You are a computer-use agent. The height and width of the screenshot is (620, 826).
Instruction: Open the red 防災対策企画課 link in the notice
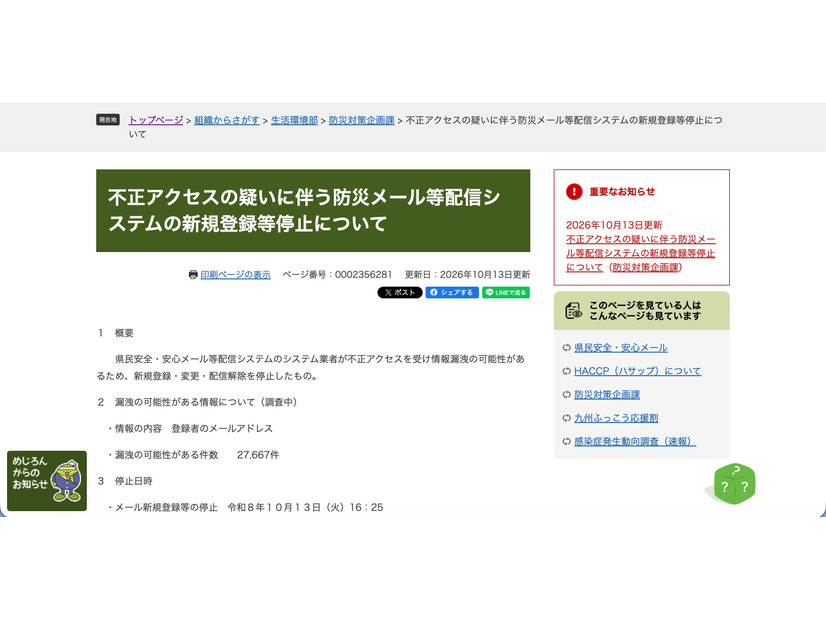pos(645,268)
